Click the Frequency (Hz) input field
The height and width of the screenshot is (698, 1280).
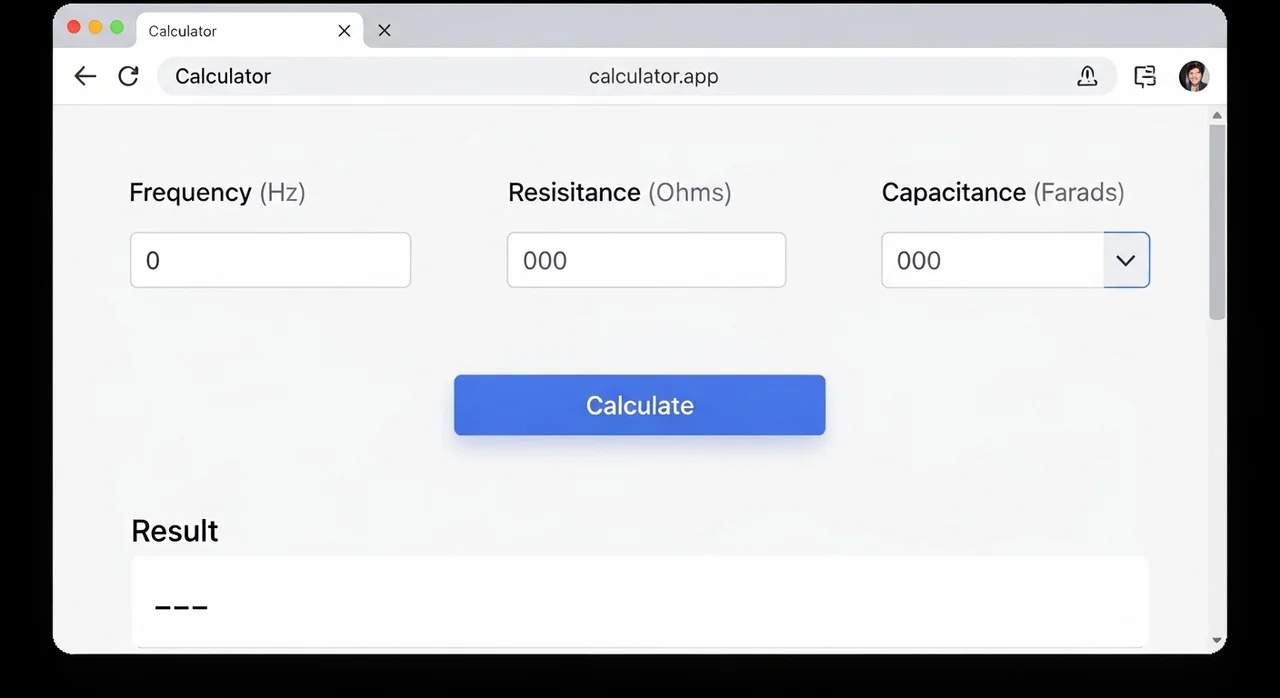(x=270, y=260)
